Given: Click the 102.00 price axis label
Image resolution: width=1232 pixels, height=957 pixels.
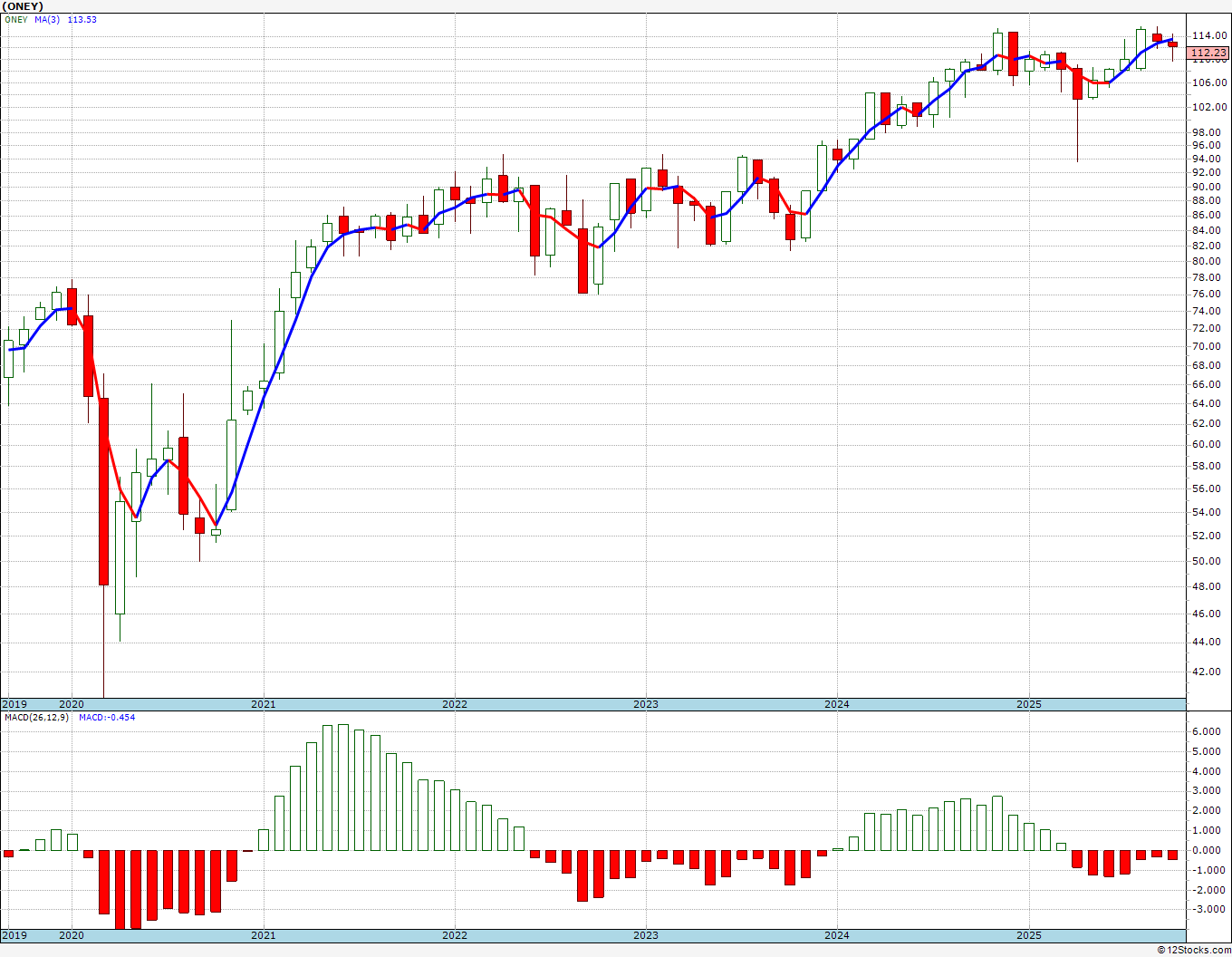Looking at the screenshot, I should 1209,107.
